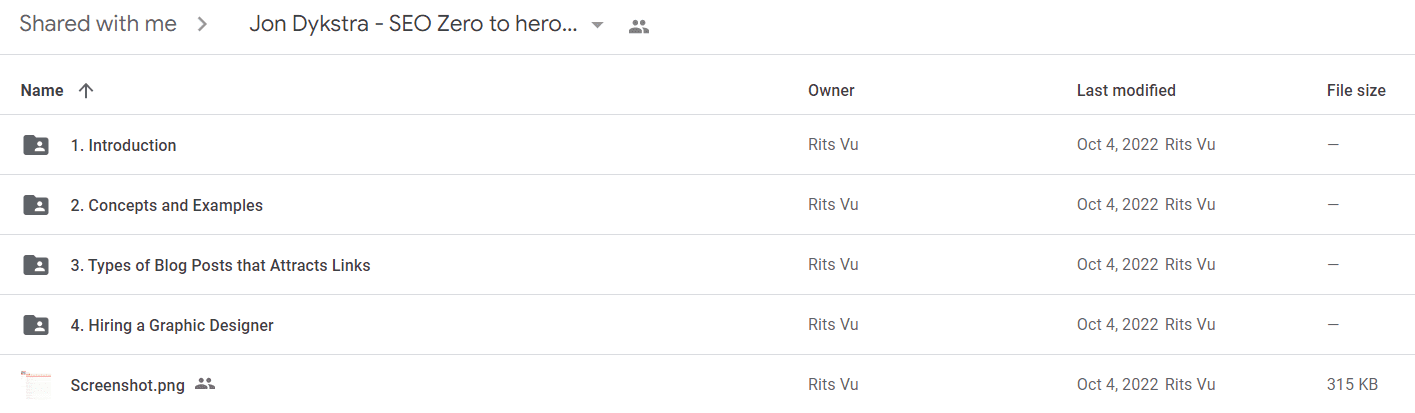Select the Hiring a Graphic Designer folder icon

[x=35, y=325]
